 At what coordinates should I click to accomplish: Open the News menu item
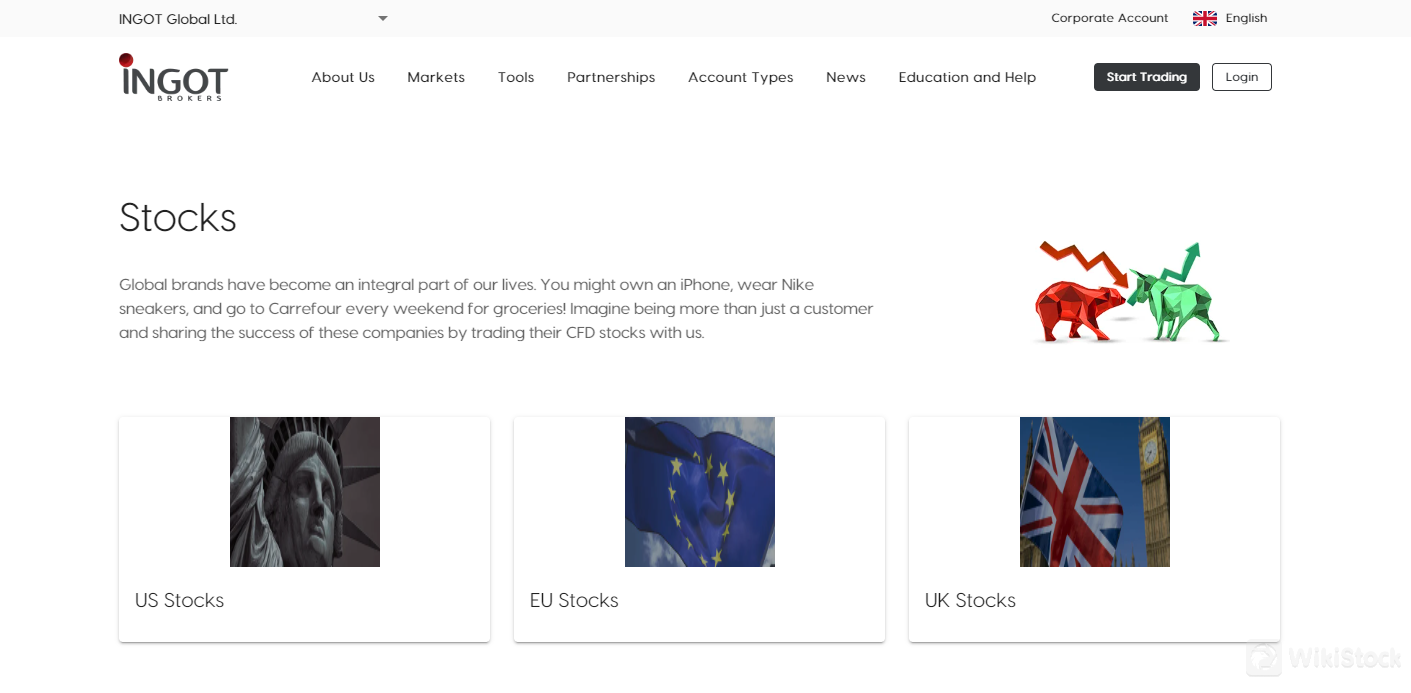click(x=846, y=77)
